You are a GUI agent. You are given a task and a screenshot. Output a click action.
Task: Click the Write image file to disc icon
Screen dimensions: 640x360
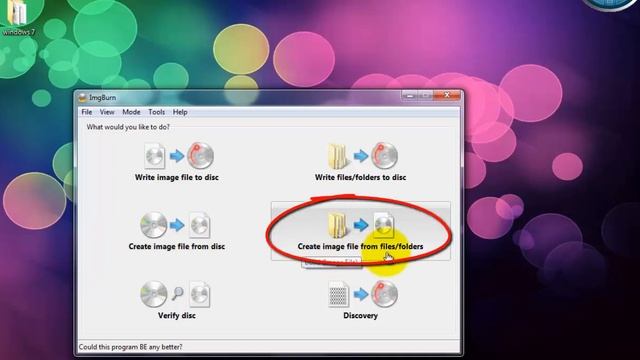tap(179, 156)
